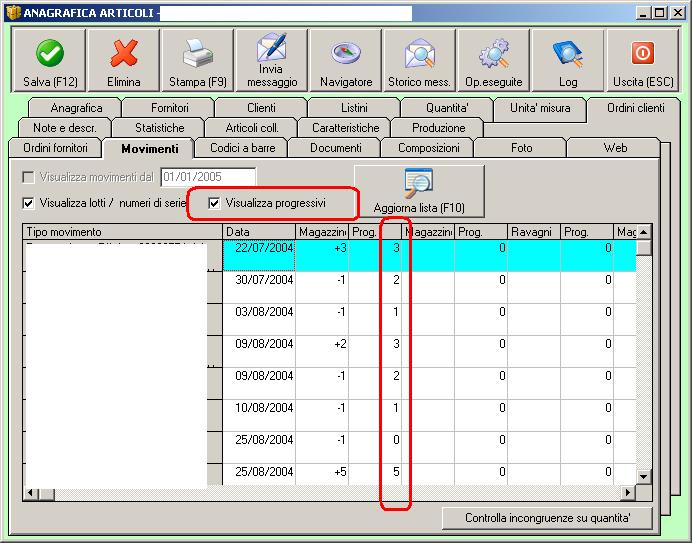
Task: Open the Ordini clienti tab
Action: click(636, 108)
